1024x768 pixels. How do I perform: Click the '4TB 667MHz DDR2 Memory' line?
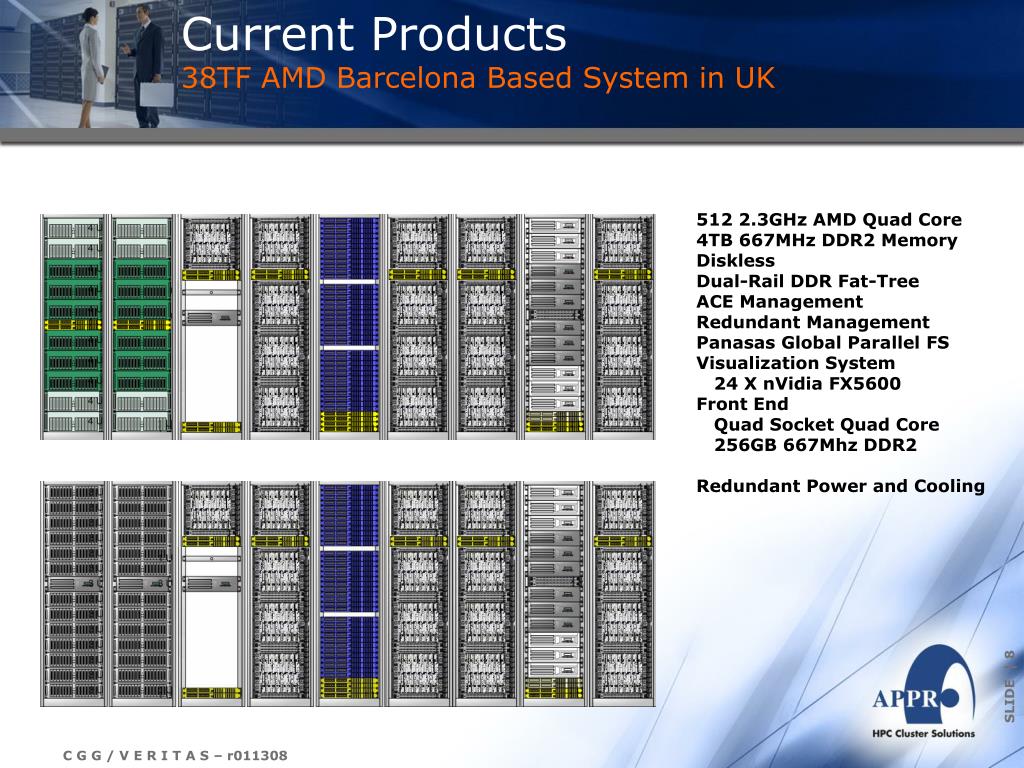coord(827,240)
